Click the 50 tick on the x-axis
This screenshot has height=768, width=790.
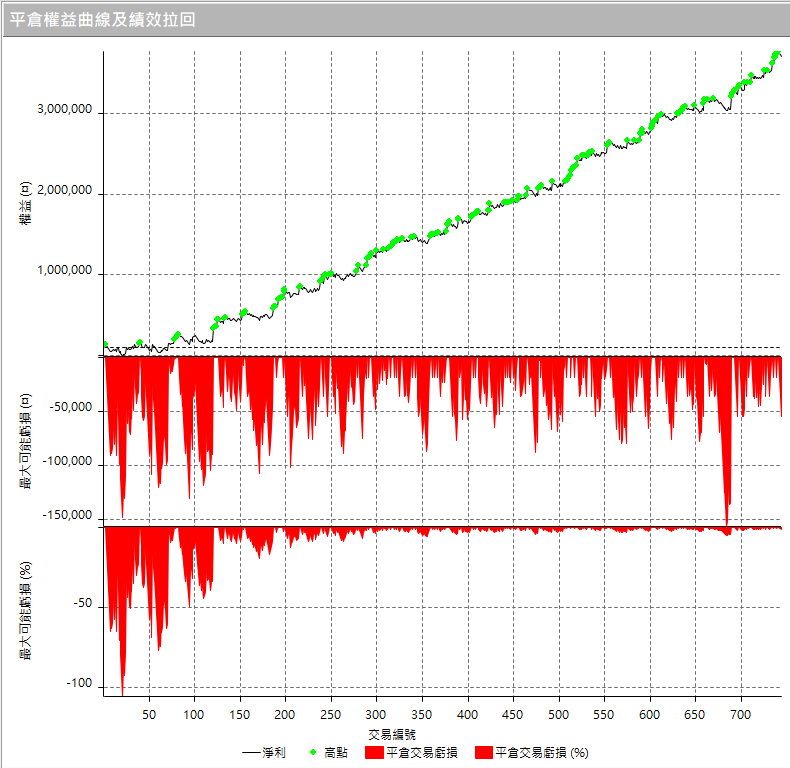coord(149,715)
